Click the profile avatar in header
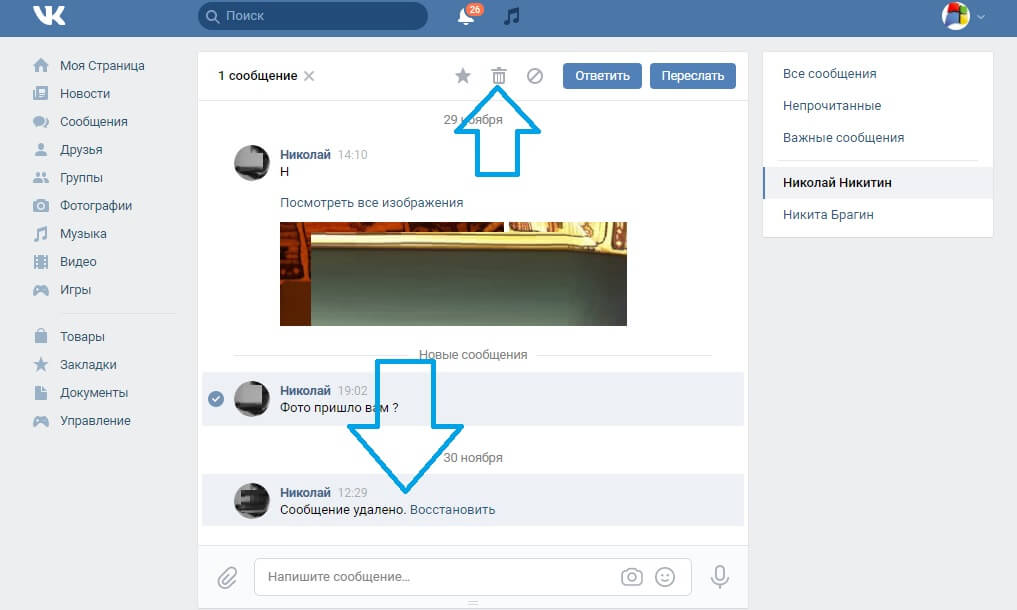Image resolution: width=1017 pixels, height=610 pixels. [955, 16]
